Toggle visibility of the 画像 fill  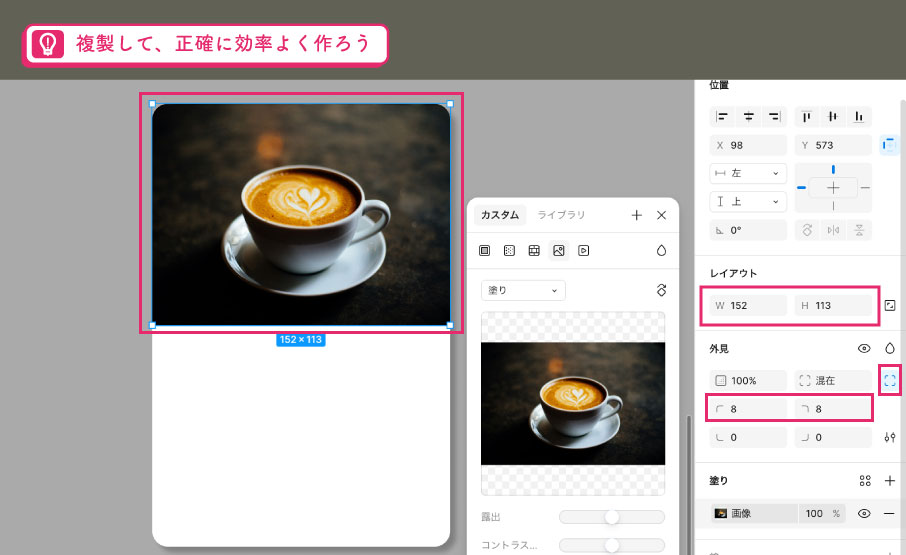(x=864, y=513)
